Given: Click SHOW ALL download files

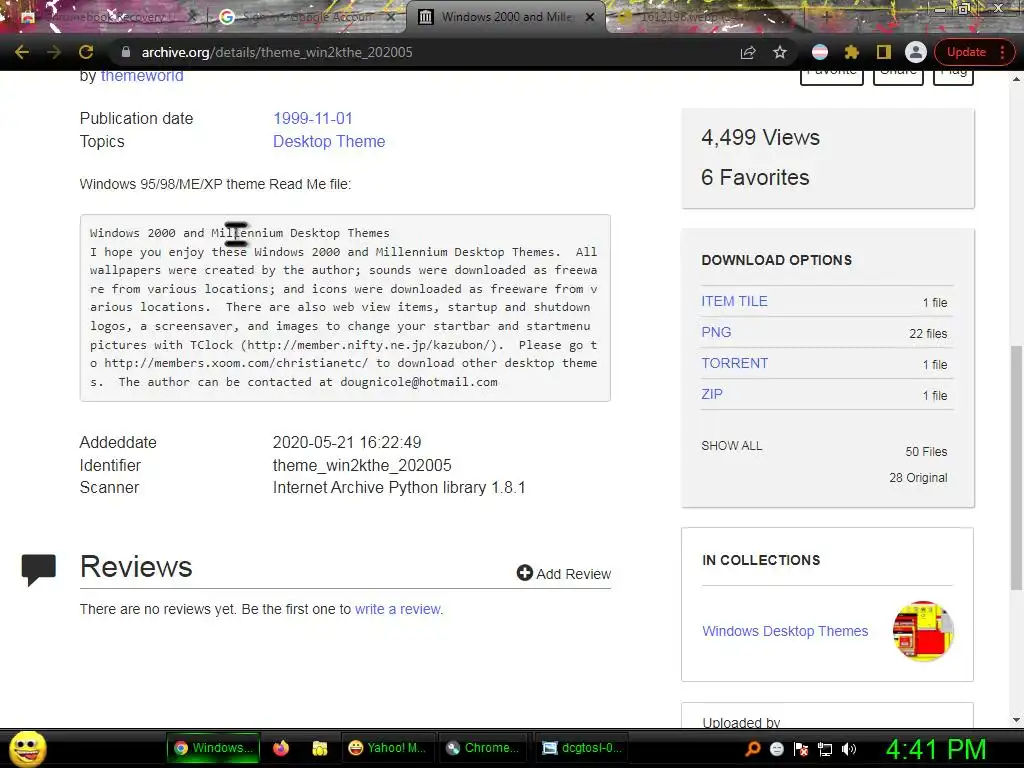Looking at the screenshot, I should click(731, 445).
